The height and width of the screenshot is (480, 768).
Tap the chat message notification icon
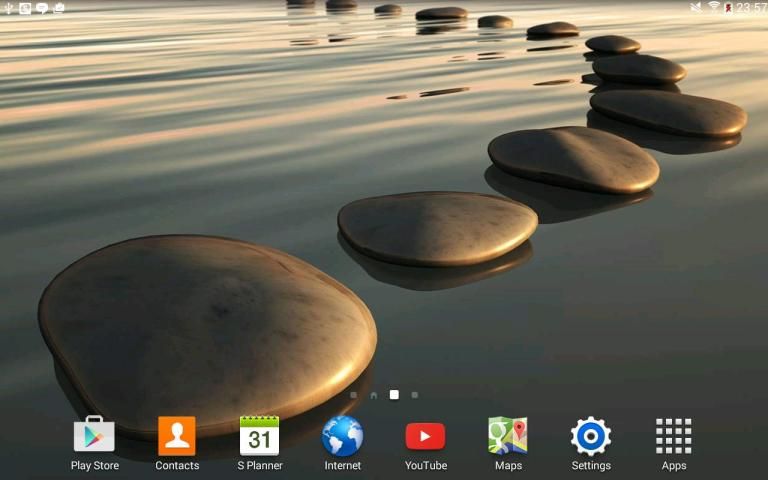click(42, 8)
